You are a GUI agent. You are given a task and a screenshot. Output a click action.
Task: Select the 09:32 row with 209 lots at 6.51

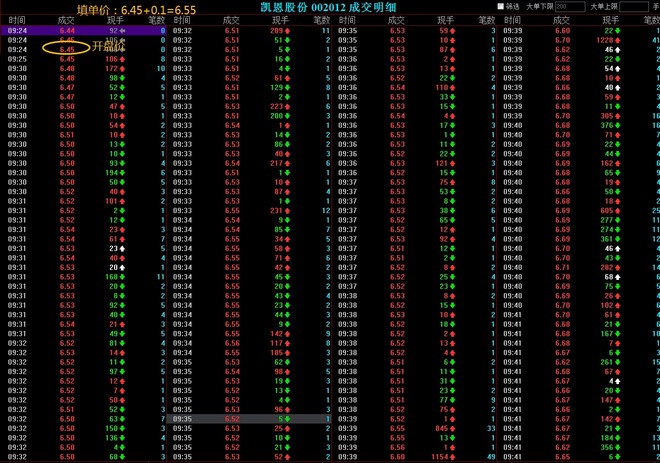coord(249,31)
